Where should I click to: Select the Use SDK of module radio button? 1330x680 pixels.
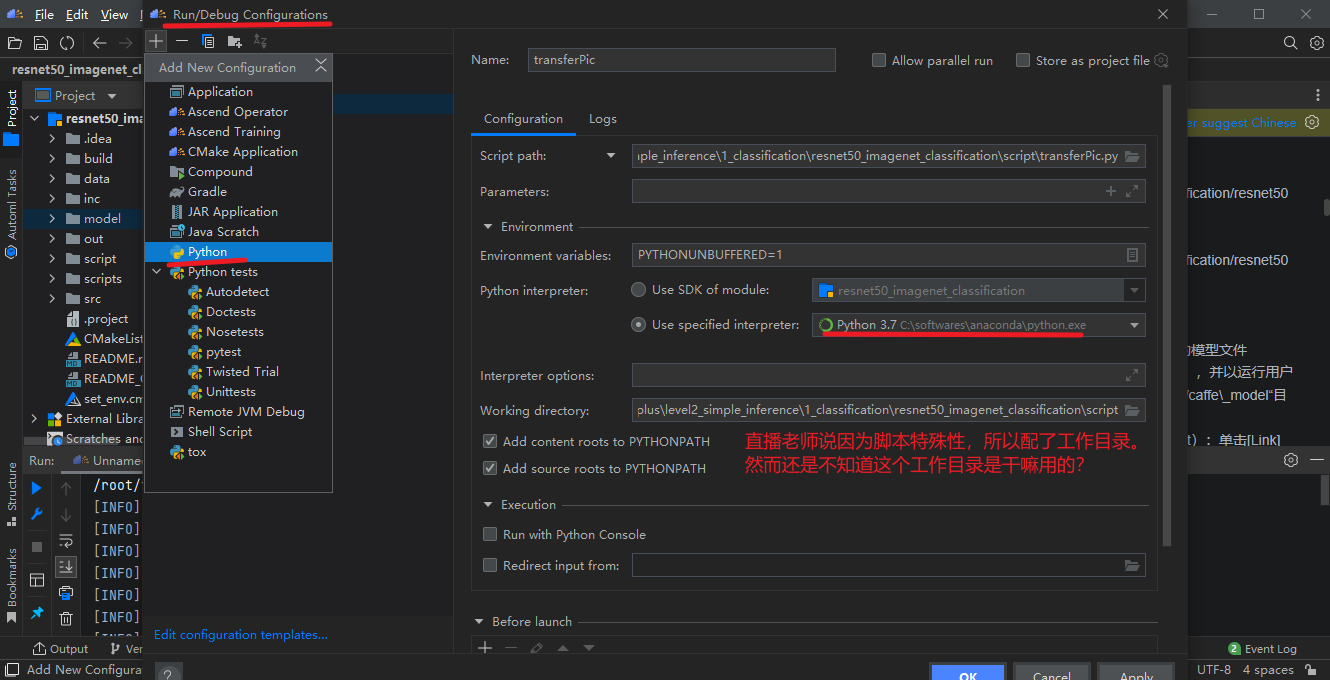click(638, 290)
